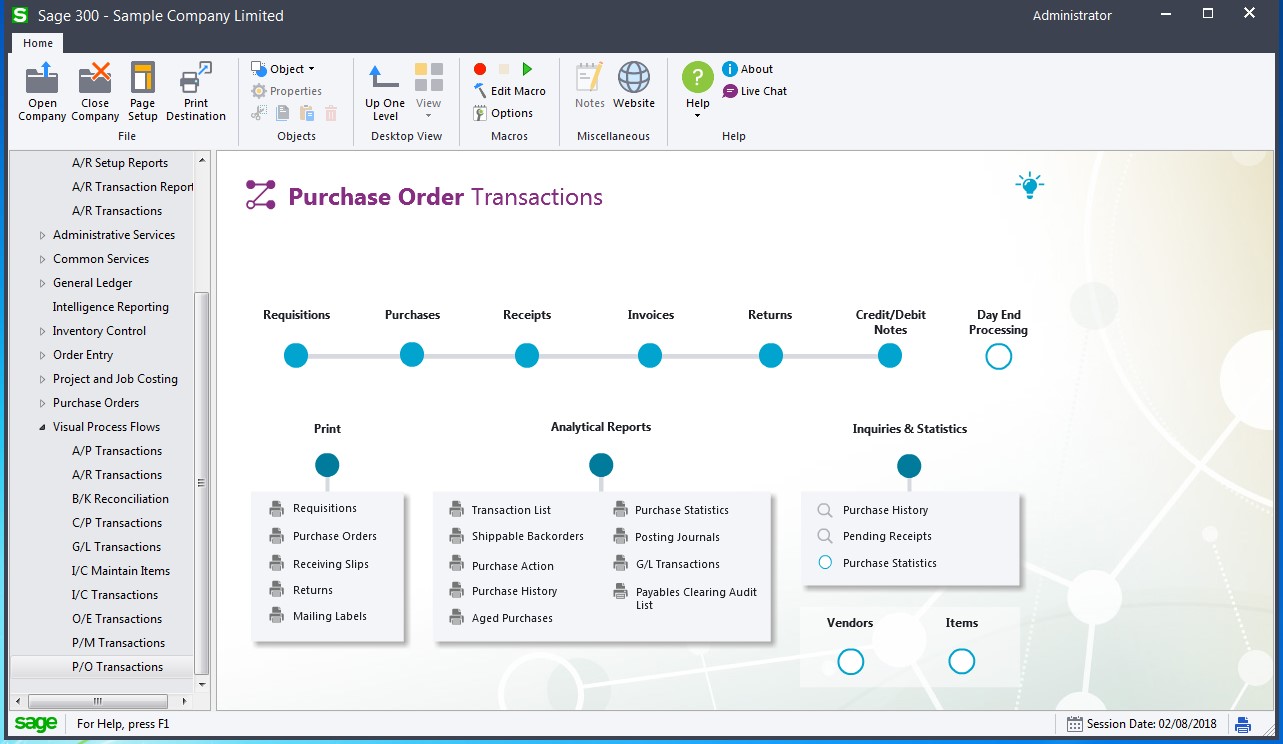Collapse the Visual Process Flows node
Viewport: 1283px width, 744px height.
tap(42, 427)
